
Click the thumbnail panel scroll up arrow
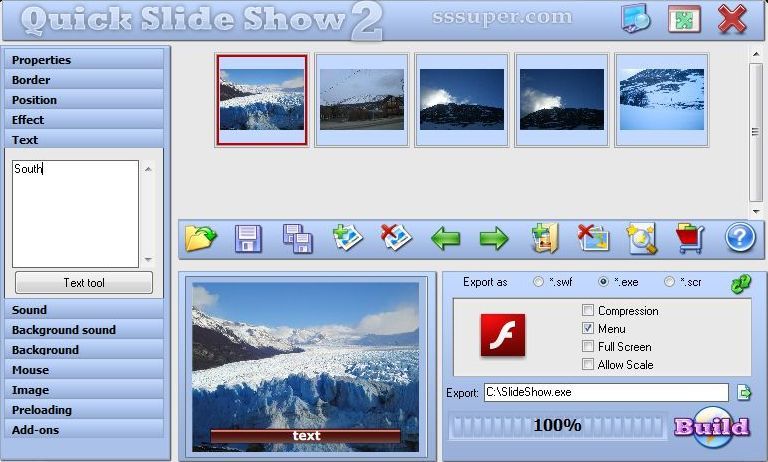point(756,54)
